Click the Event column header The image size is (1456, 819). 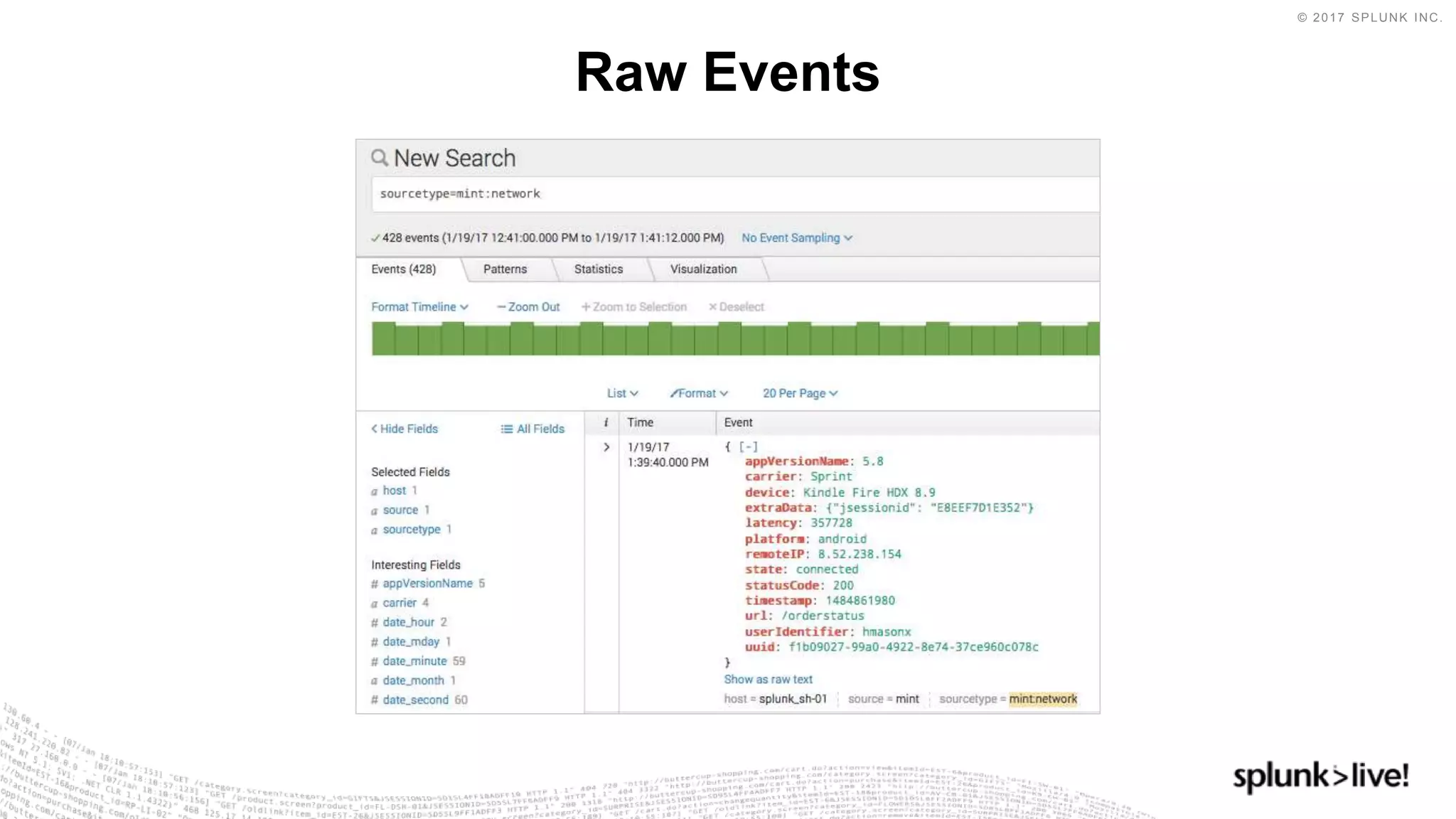point(738,422)
